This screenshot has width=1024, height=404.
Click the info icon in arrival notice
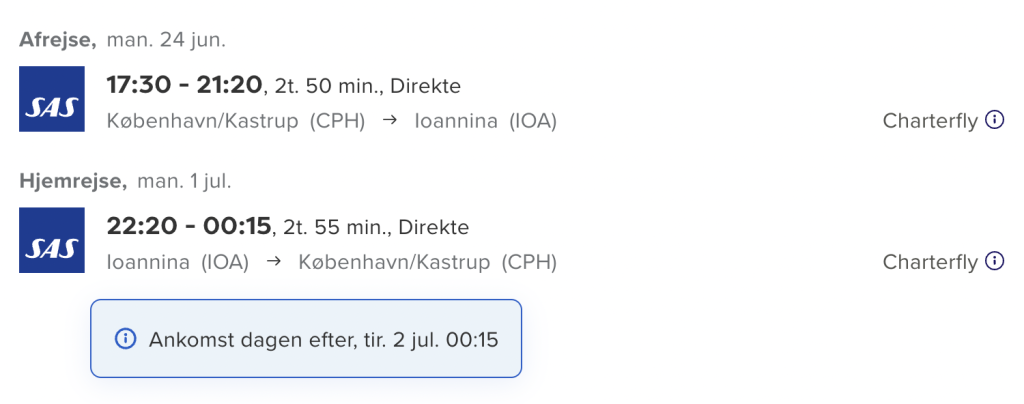click(x=125, y=339)
